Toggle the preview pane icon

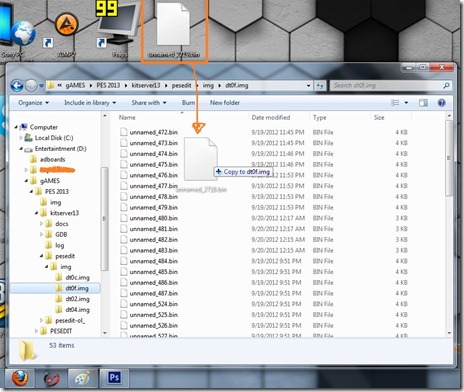[423, 103]
